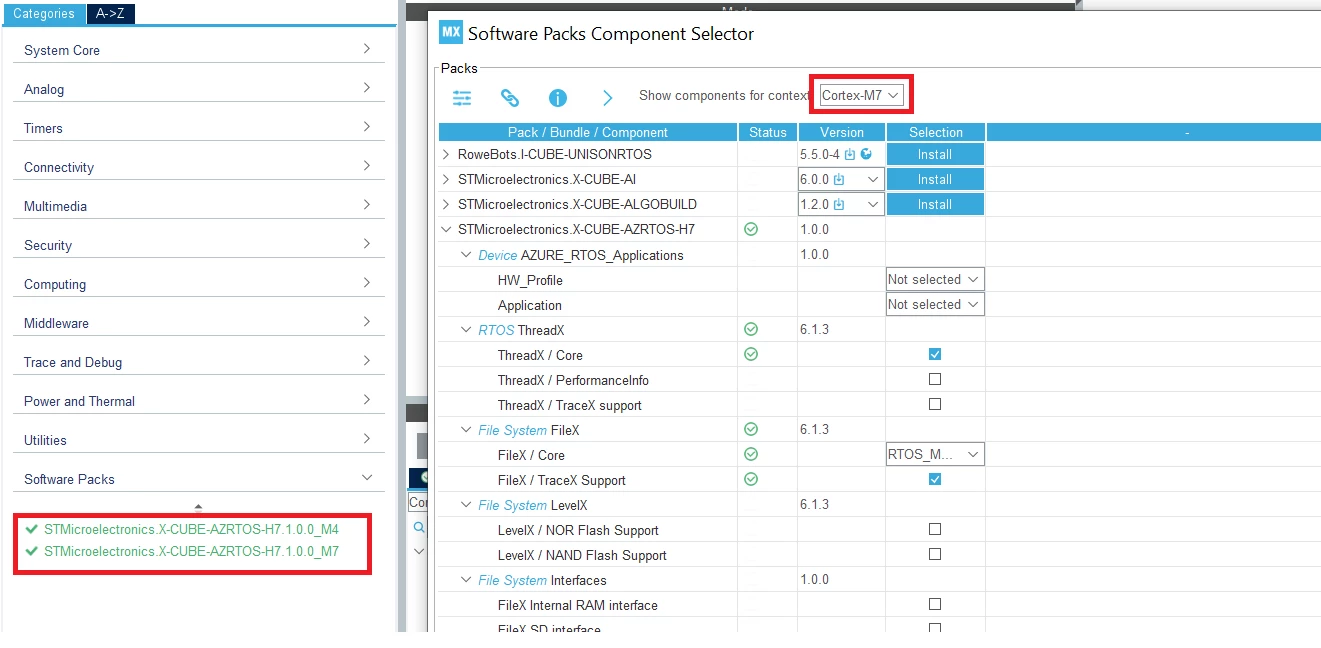Click the green status icon for FileX / TraceX Support
The height and width of the screenshot is (648, 1321).
751,479
